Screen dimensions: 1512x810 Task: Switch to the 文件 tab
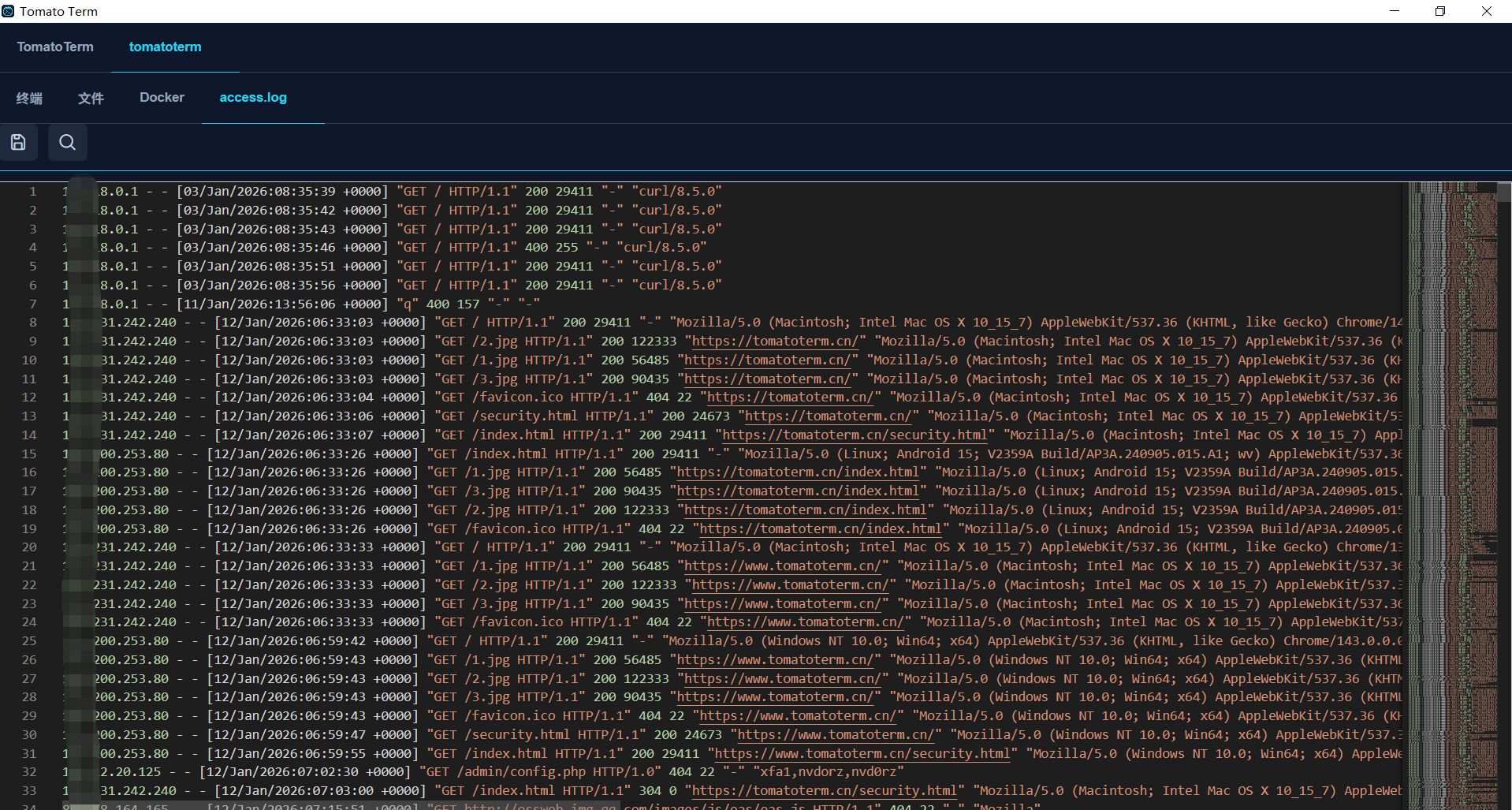pyautogui.click(x=91, y=98)
